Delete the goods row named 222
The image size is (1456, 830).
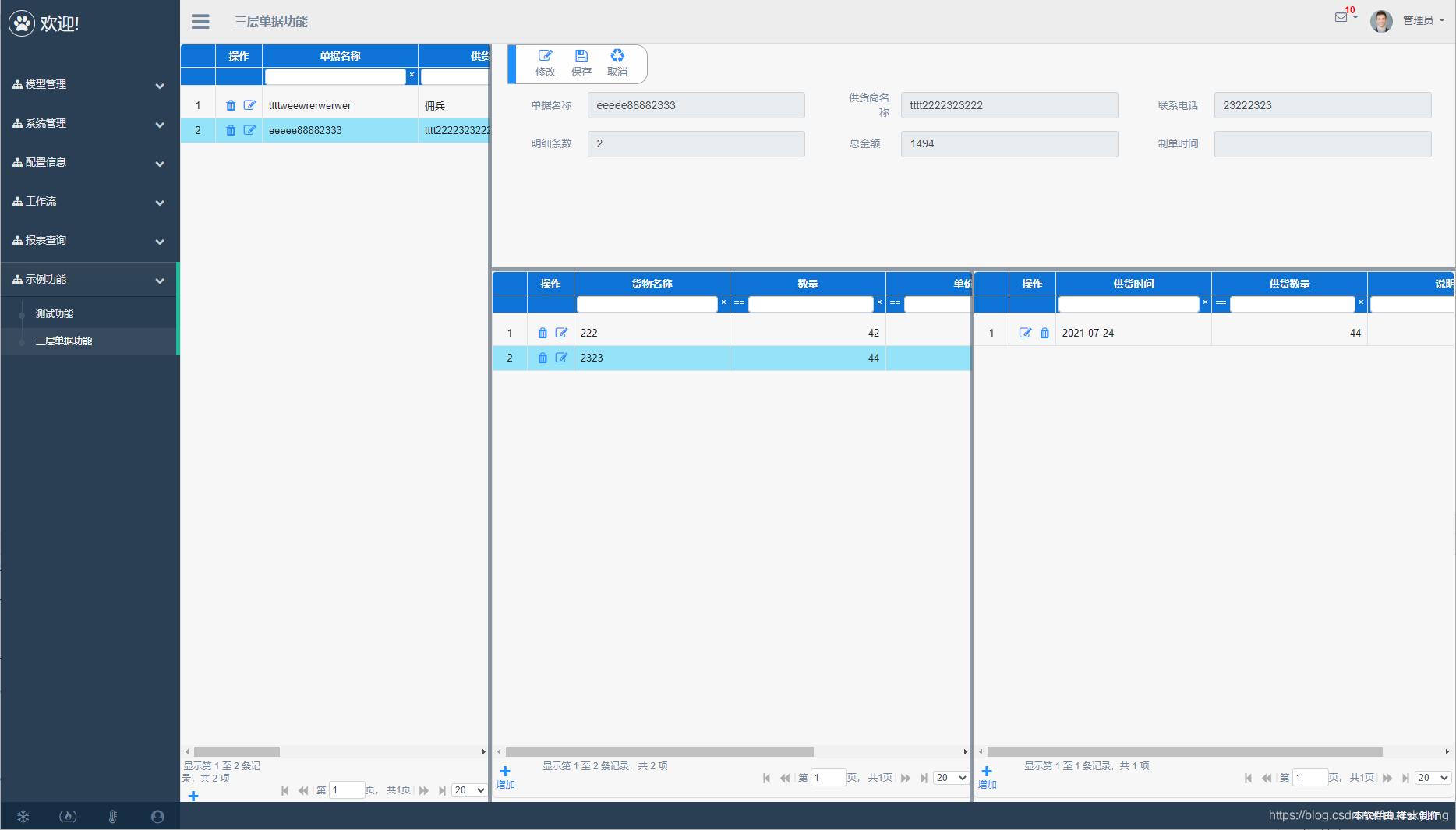click(542, 333)
